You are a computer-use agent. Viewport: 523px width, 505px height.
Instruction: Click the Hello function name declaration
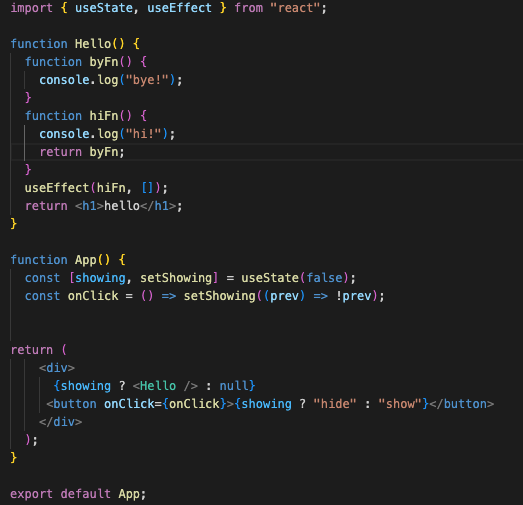(93, 44)
